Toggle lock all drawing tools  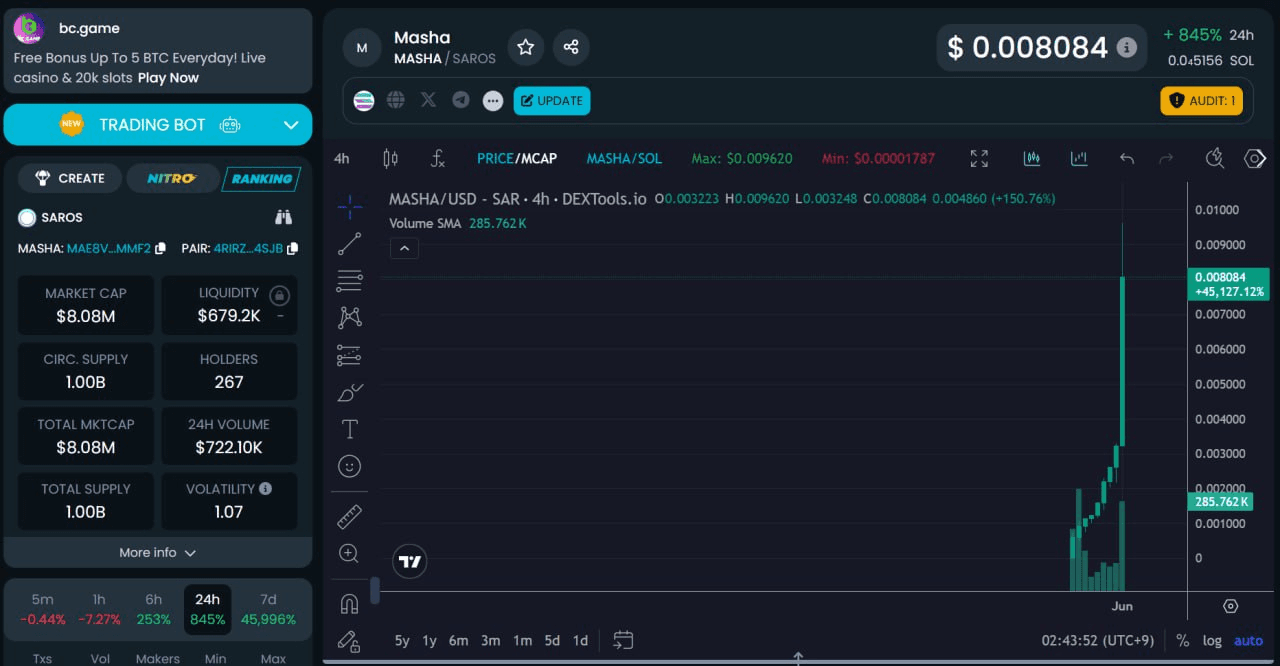coord(348,640)
